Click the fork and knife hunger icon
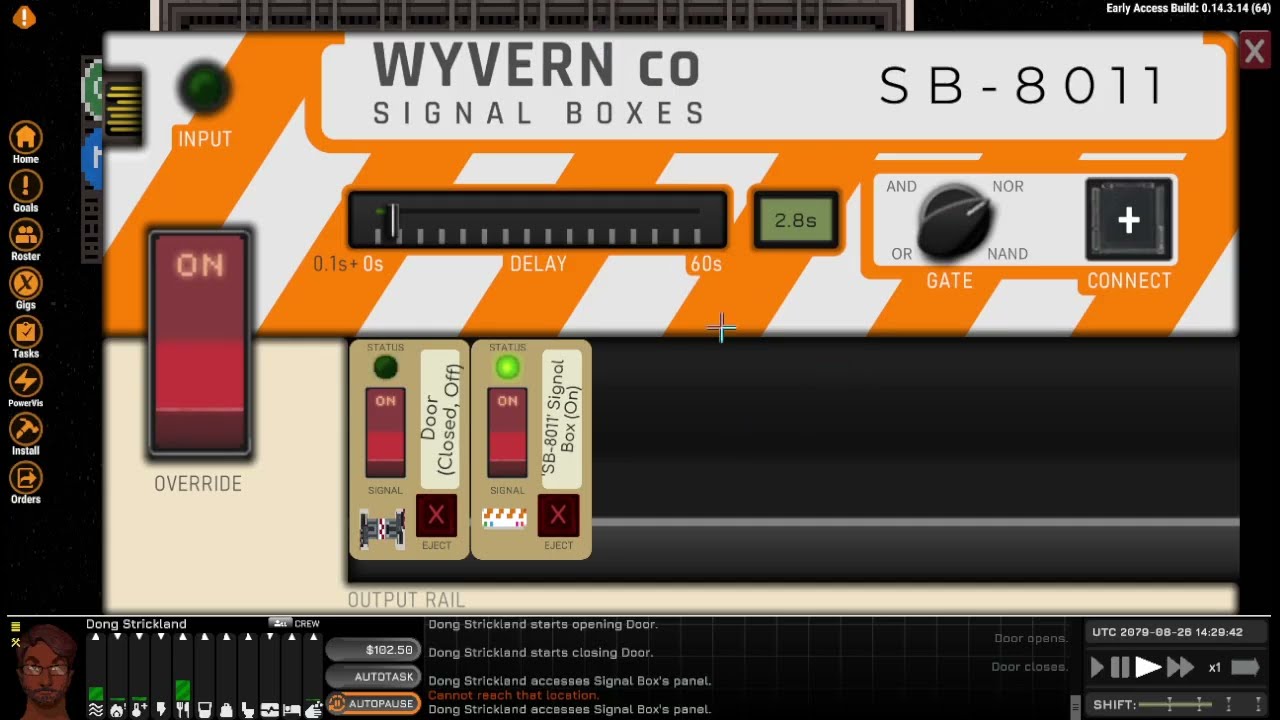The width and height of the screenshot is (1280, 720). click(x=182, y=710)
